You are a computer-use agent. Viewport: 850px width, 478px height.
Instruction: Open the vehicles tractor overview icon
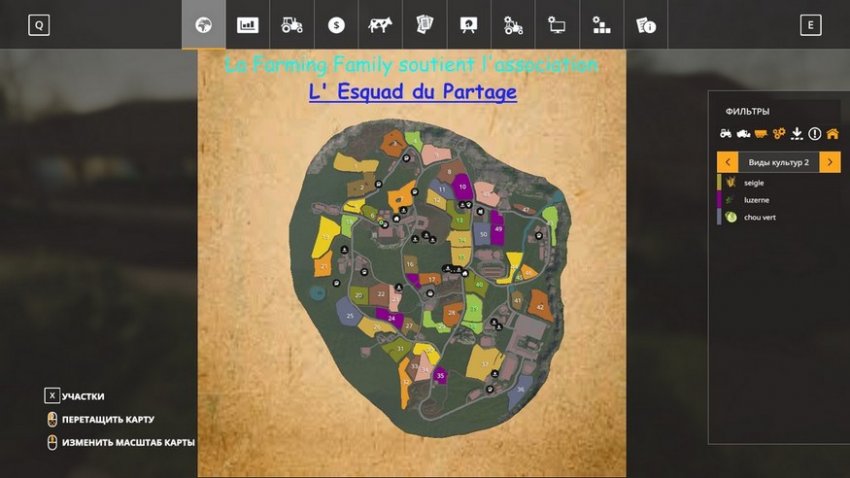coord(292,25)
